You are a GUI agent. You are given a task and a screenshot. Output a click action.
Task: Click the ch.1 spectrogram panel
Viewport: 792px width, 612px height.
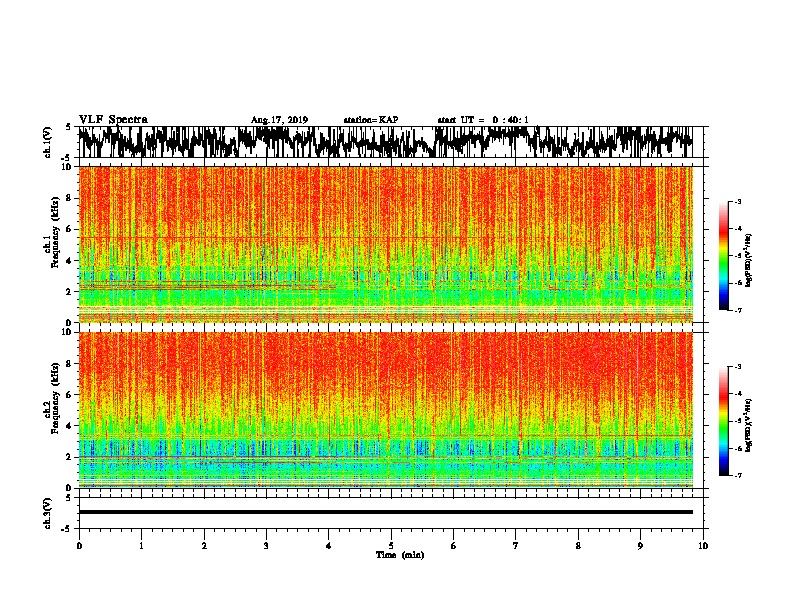point(385,244)
